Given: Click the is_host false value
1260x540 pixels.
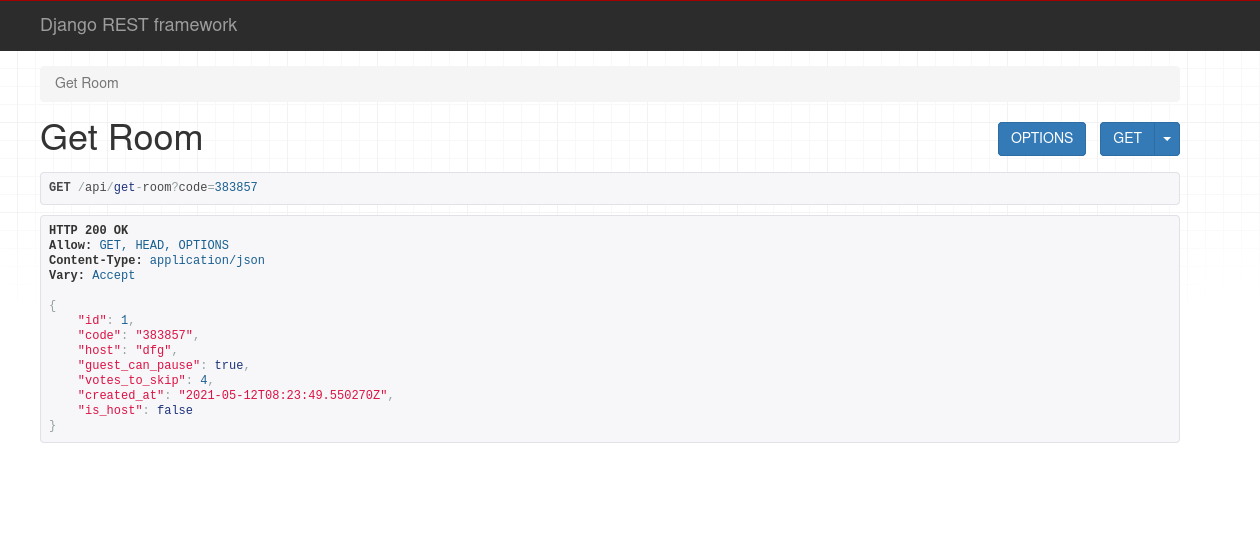Looking at the screenshot, I should (x=175, y=411).
